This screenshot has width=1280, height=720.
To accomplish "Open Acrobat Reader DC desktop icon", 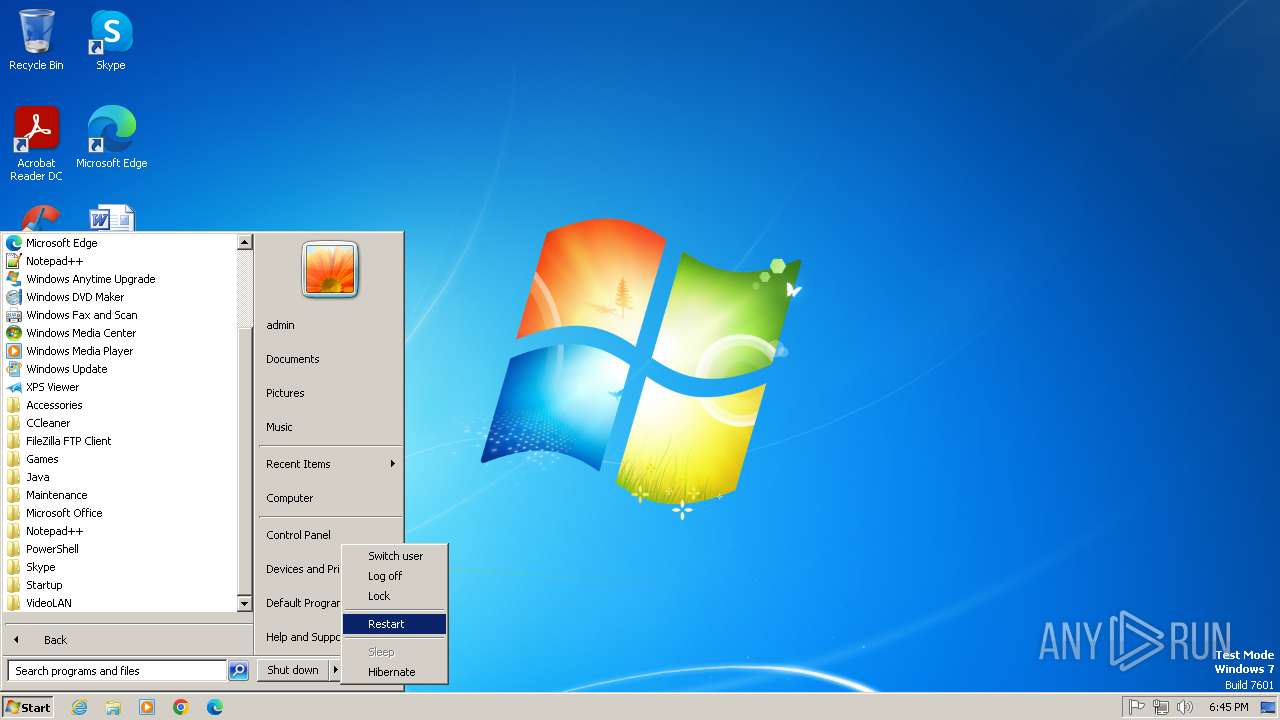I will tap(36, 143).
